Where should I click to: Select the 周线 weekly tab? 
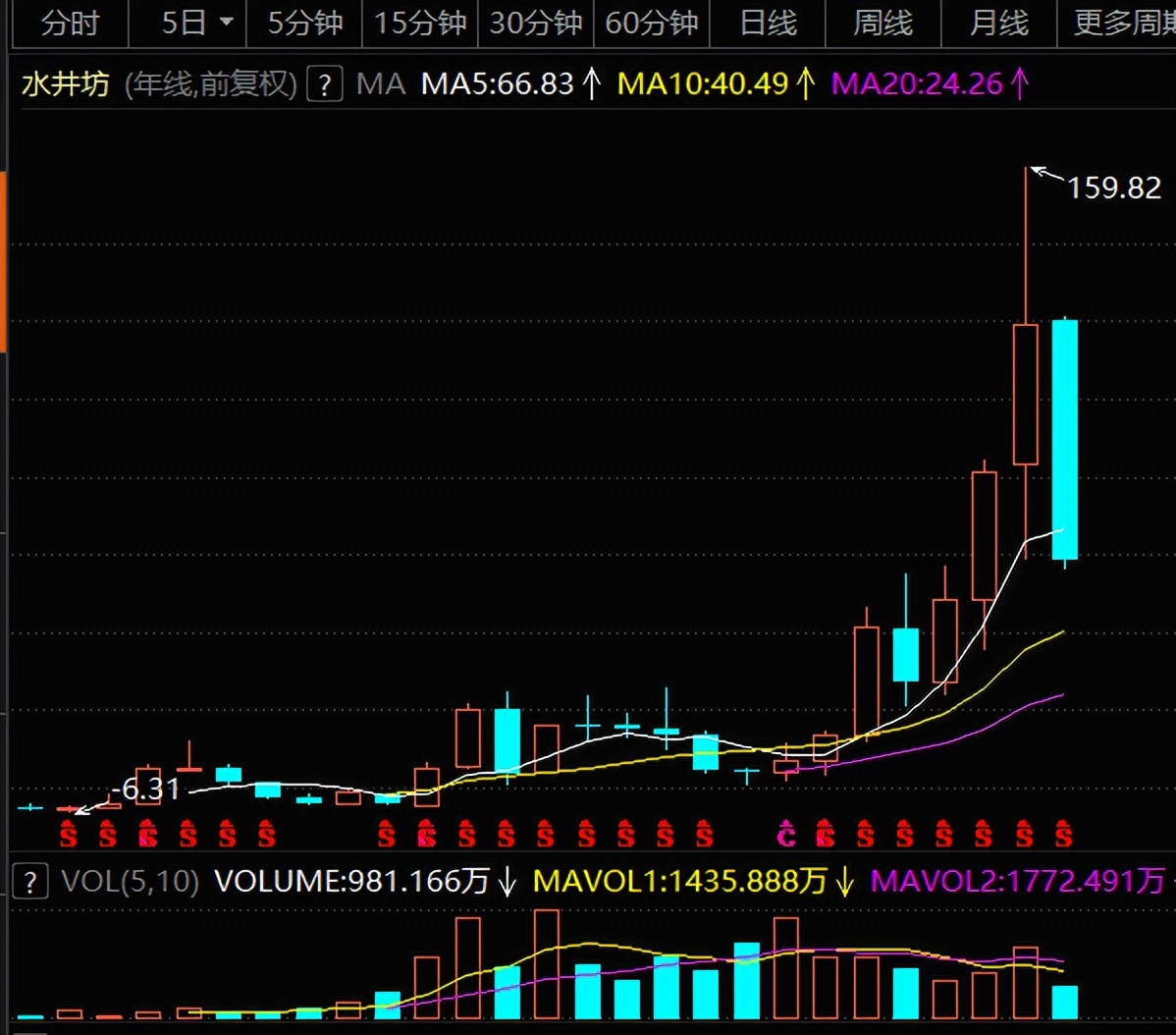coord(882,22)
